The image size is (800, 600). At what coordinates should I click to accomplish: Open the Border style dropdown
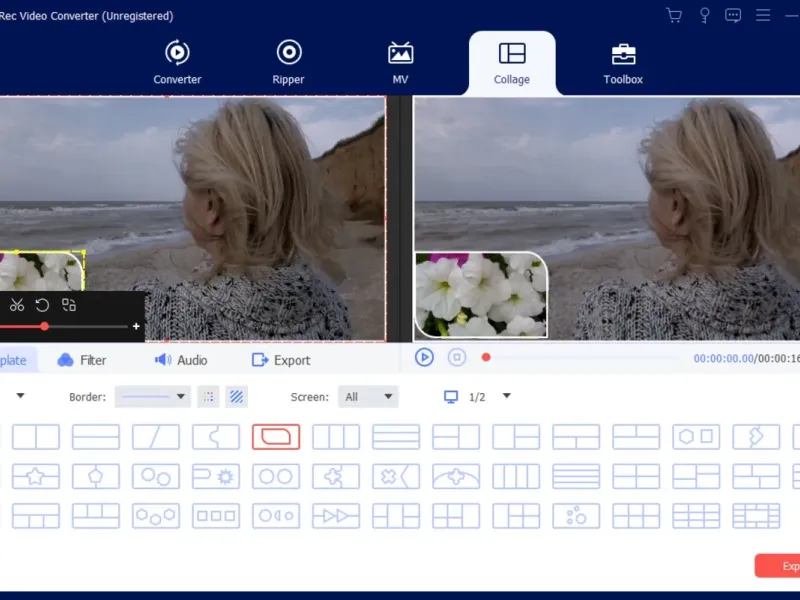click(x=152, y=397)
